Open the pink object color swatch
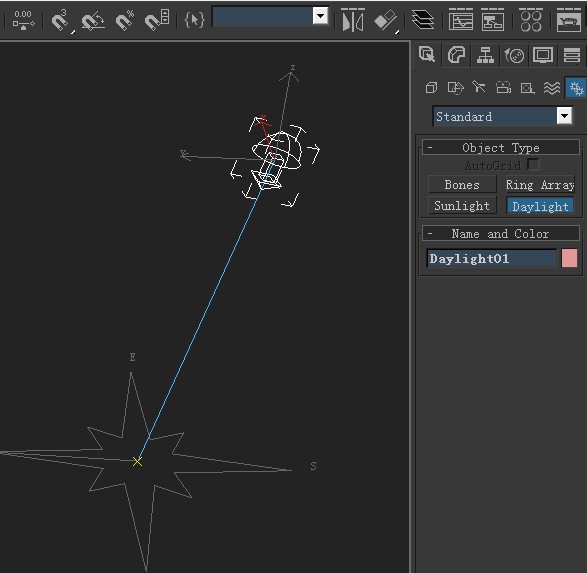 569,259
